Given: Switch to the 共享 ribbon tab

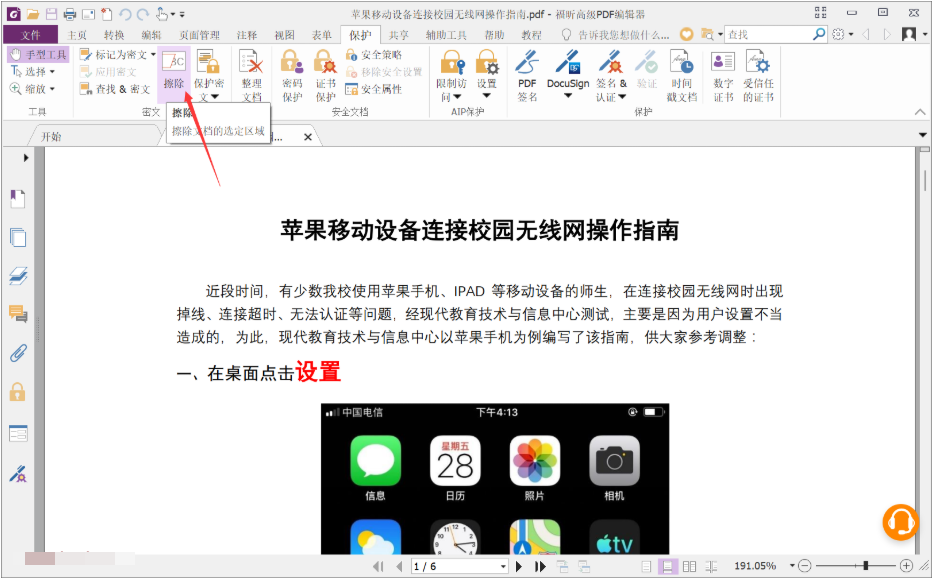Looking at the screenshot, I should pos(398,35).
